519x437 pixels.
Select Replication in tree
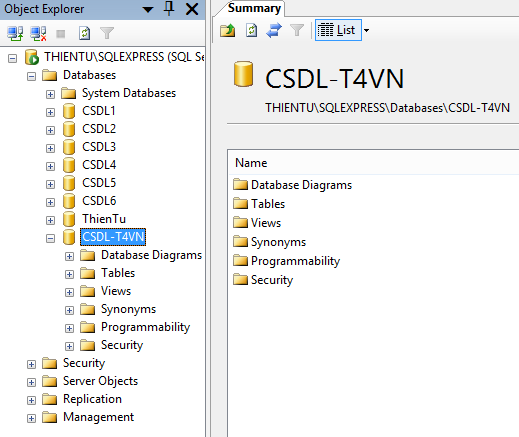coord(92,399)
